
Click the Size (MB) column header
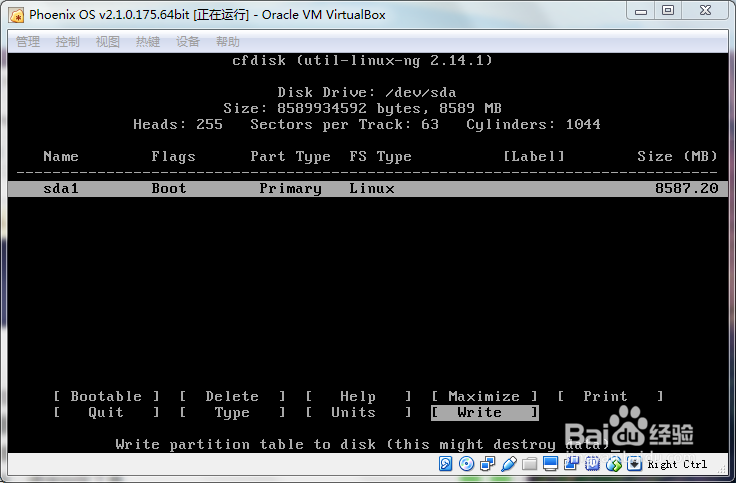[x=677, y=156]
